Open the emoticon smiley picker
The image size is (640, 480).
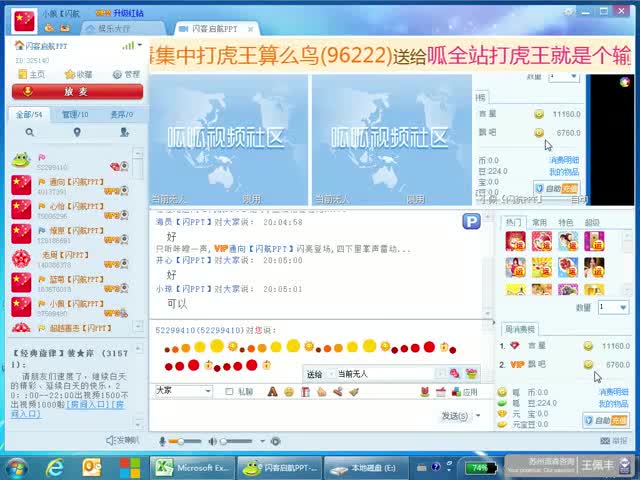tap(289, 392)
